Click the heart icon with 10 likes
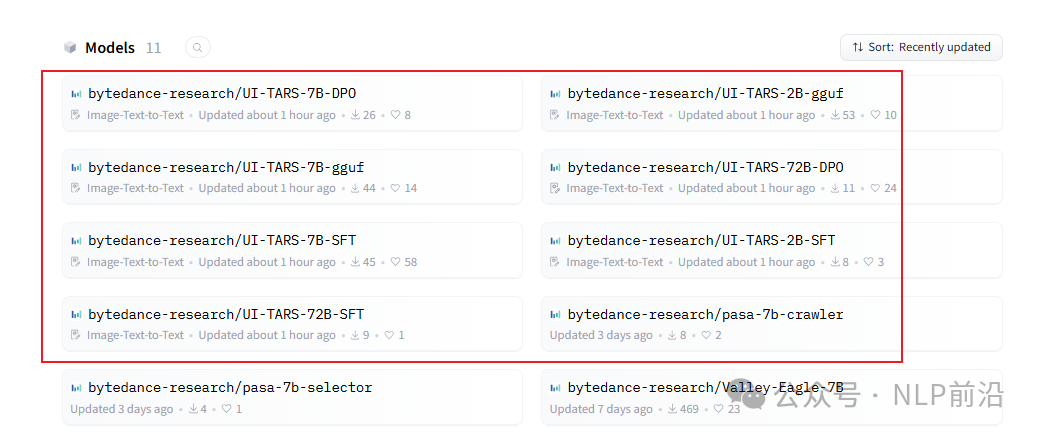1037x436 pixels. point(875,115)
